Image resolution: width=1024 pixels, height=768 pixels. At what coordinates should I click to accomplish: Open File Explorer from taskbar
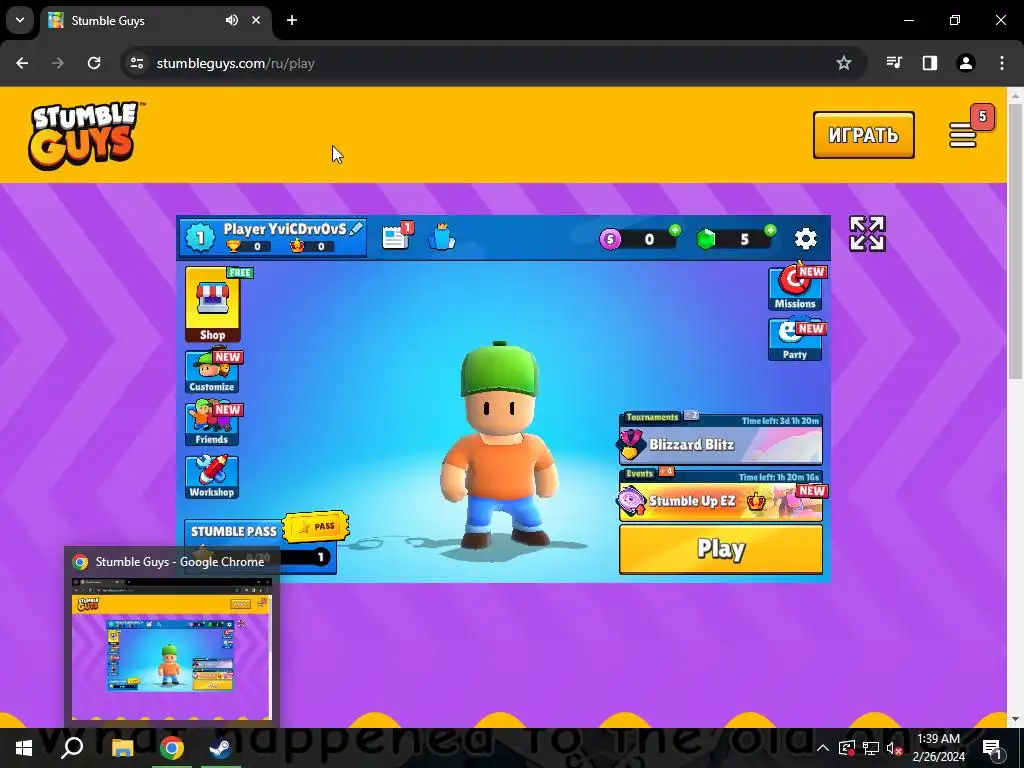coord(122,748)
